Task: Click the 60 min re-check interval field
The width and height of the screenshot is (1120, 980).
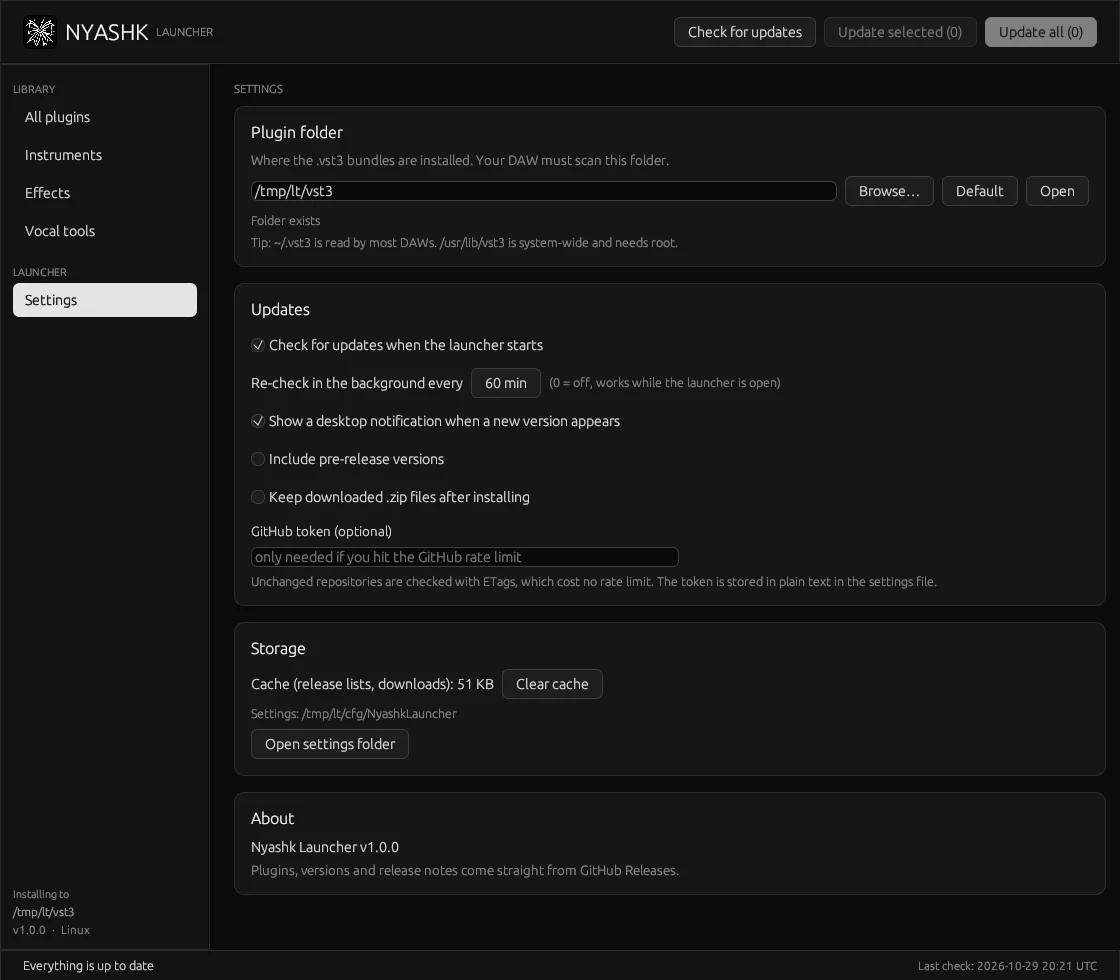Action: pyautogui.click(x=506, y=383)
